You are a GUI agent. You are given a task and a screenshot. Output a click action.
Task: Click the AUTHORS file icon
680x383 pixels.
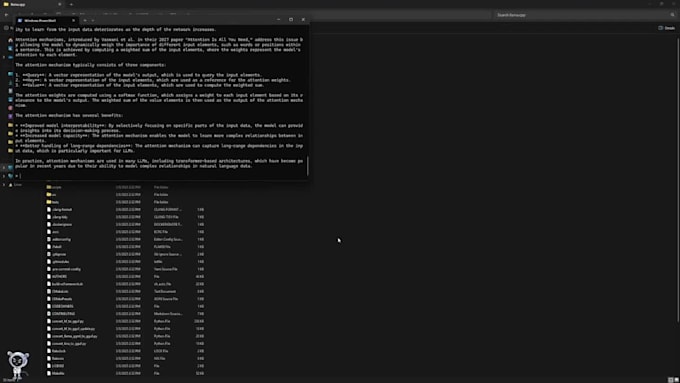(x=49, y=276)
